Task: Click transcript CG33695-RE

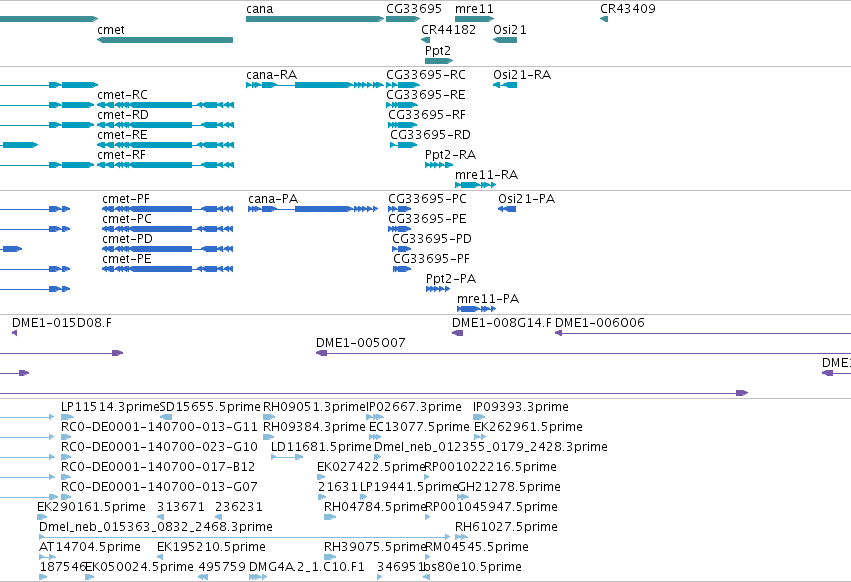Action: tap(402, 105)
